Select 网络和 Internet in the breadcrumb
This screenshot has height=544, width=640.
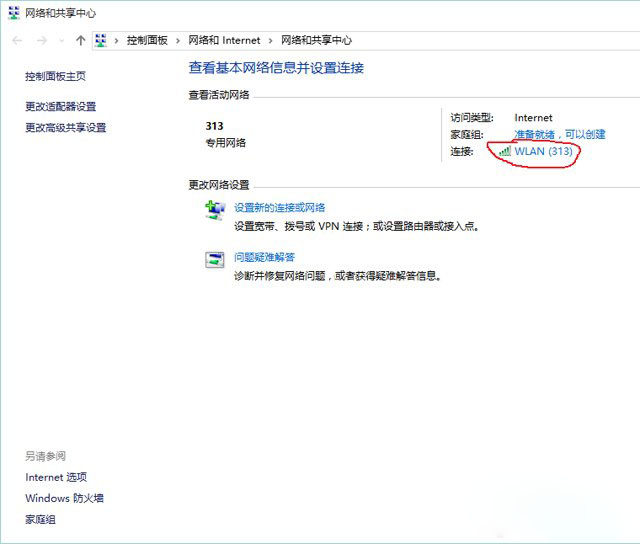pyautogui.click(x=224, y=41)
